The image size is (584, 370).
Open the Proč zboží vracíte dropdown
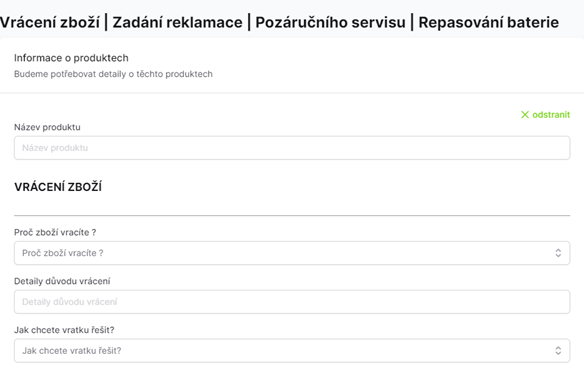(x=292, y=253)
